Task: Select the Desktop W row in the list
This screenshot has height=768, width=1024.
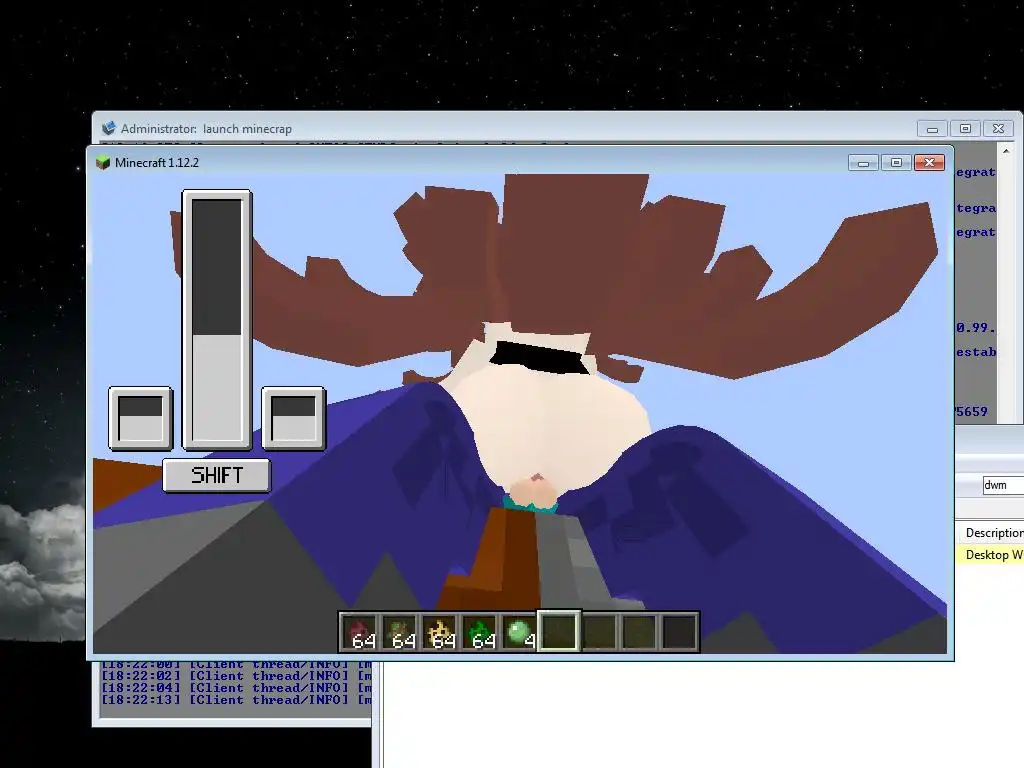Action: (x=990, y=554)
